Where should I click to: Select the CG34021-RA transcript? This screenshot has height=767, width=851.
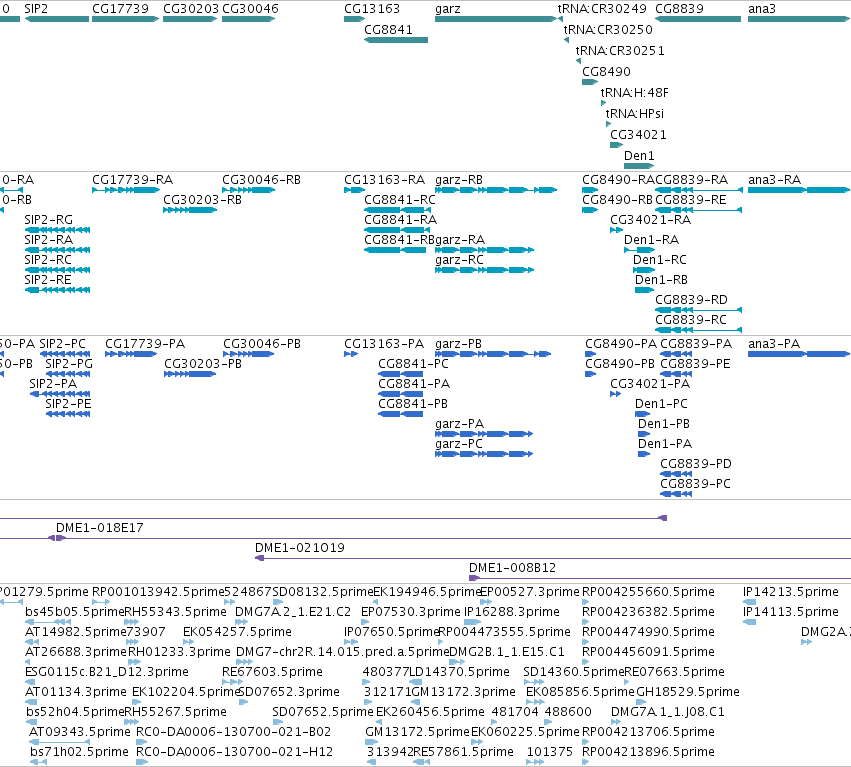[616, 230]
